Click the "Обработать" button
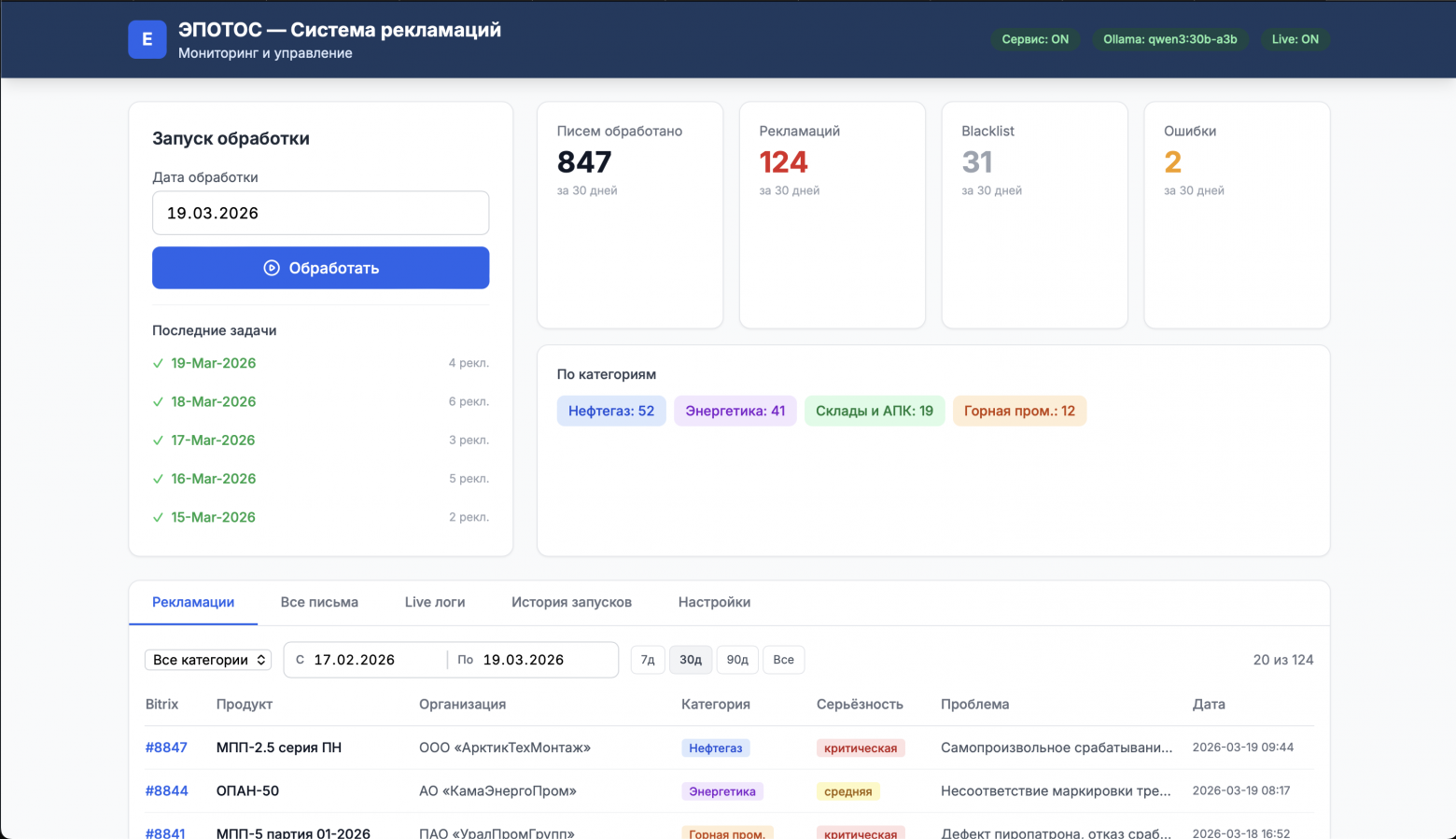Viewport: 1456px width, 839px height. point(320,268)
